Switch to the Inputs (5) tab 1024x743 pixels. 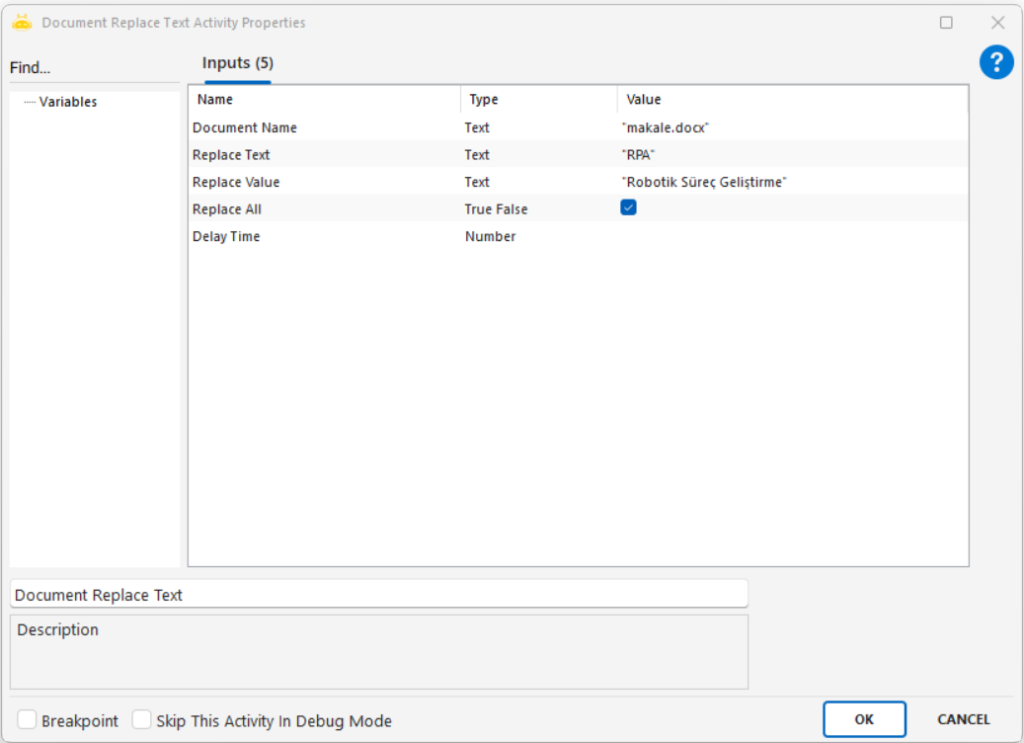tap(237, 64)
